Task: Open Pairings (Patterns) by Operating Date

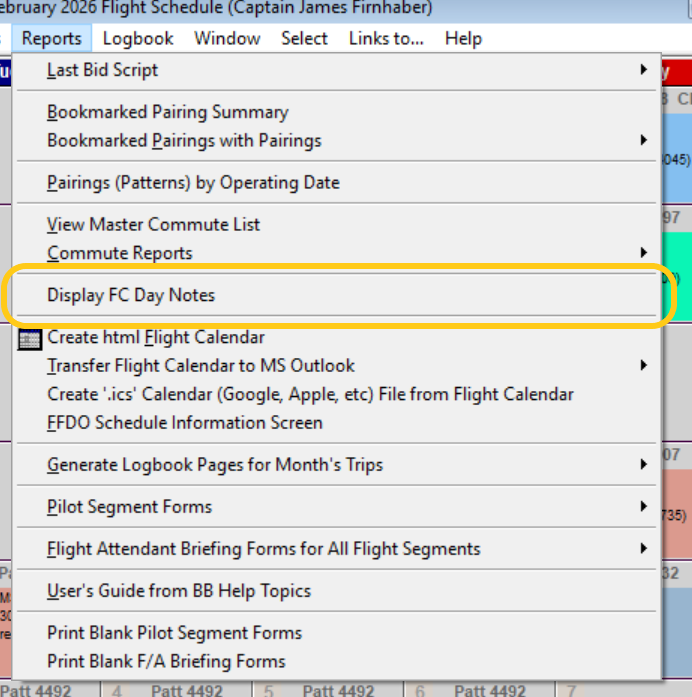Action: click(193, 183)
